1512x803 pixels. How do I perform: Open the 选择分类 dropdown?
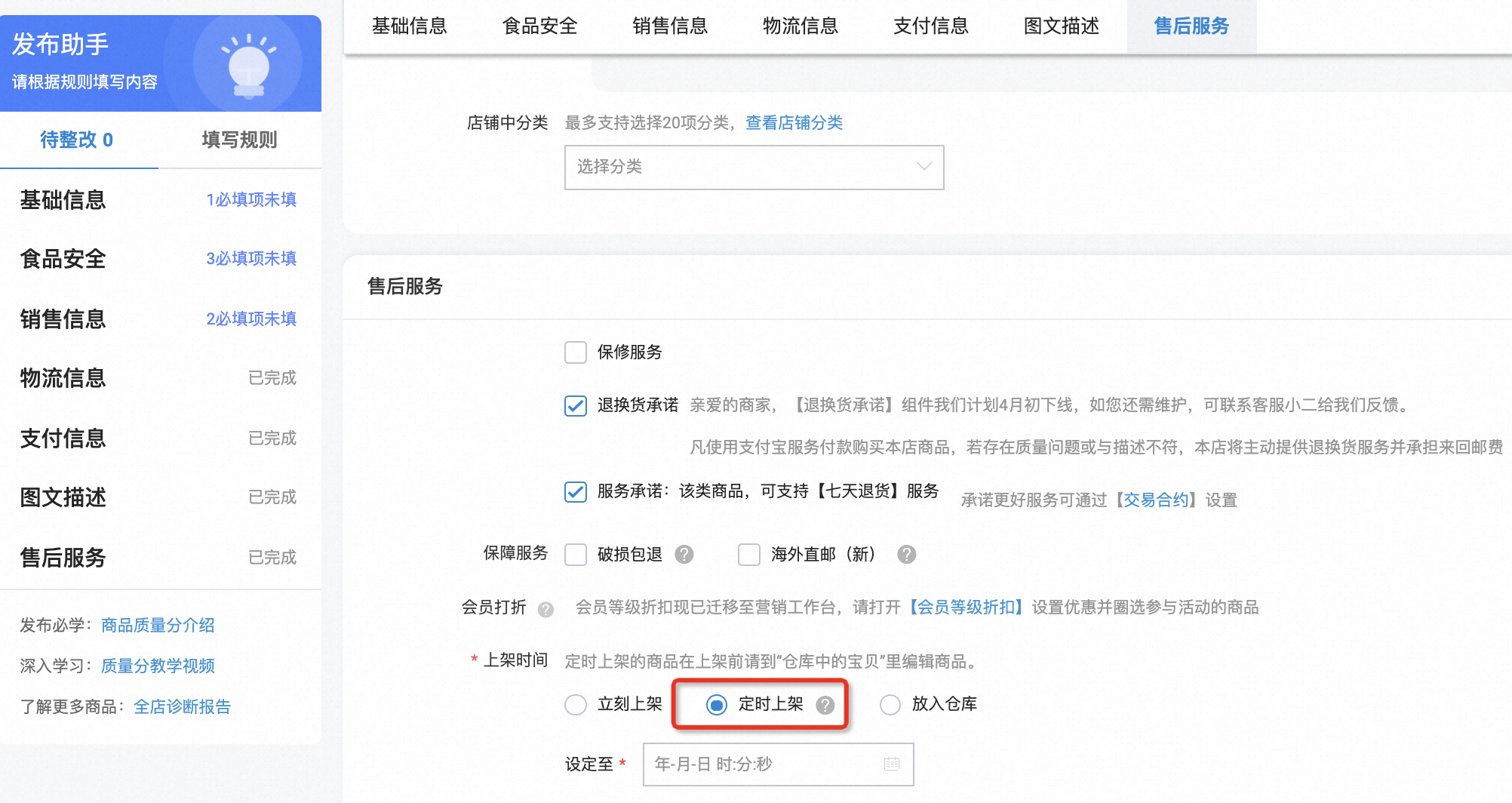click(754, 167)
